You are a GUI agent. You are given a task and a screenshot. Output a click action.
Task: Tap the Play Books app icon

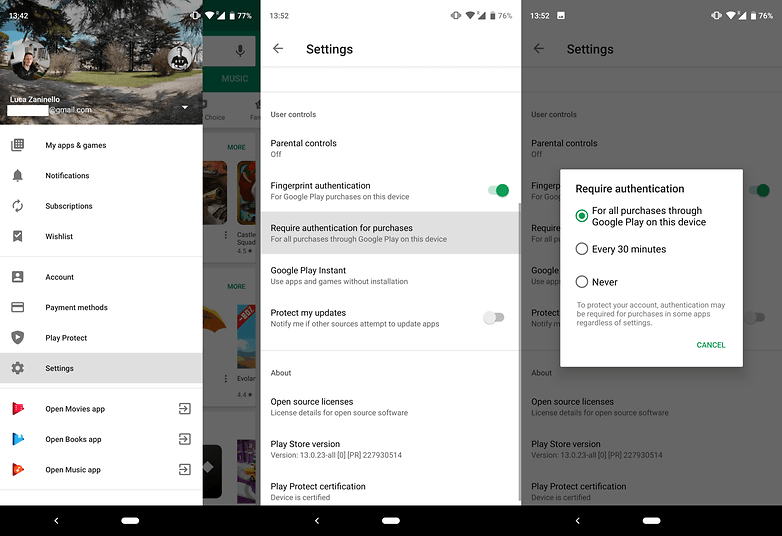(x=18, y=439)
